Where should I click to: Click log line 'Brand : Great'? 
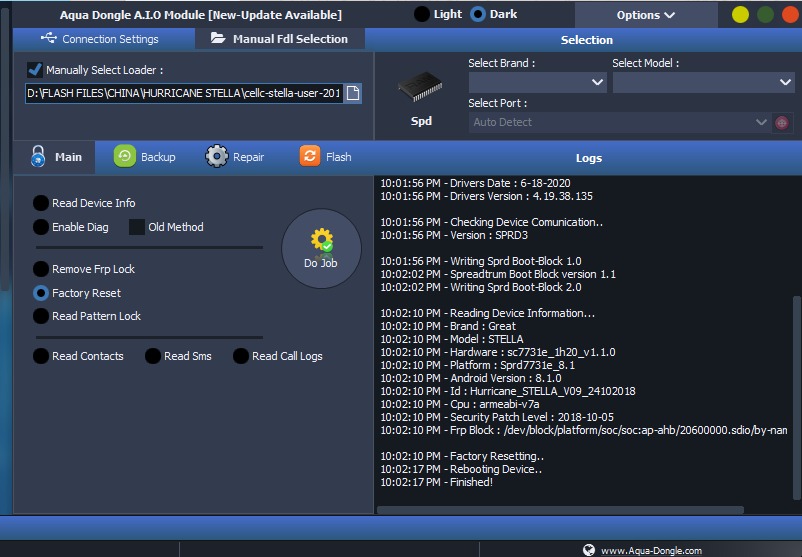[448, 326]
